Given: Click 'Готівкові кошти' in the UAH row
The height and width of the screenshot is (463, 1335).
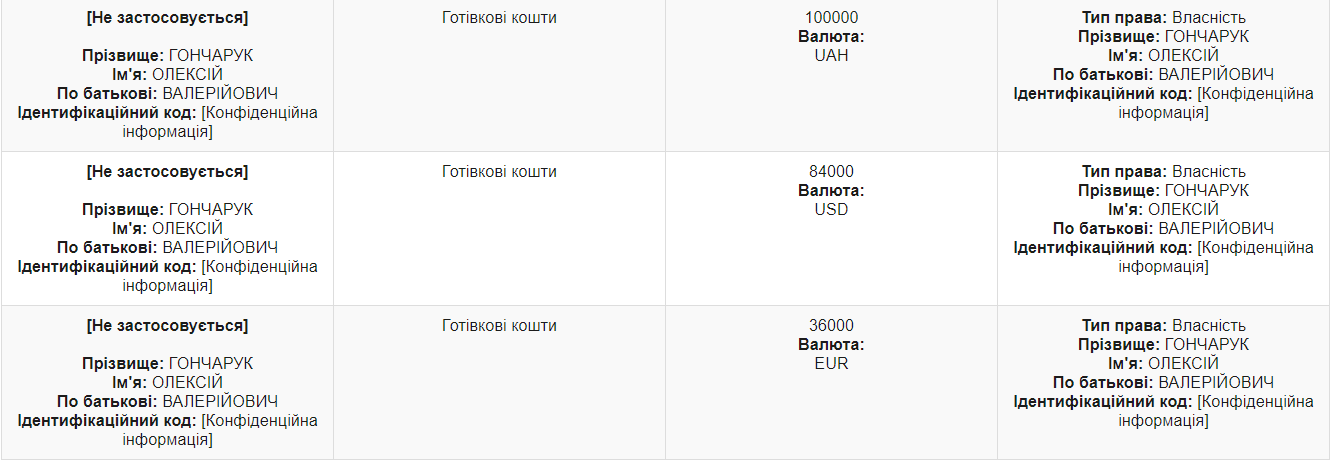Looking at the screenshot, I should [x=499, y=18].
